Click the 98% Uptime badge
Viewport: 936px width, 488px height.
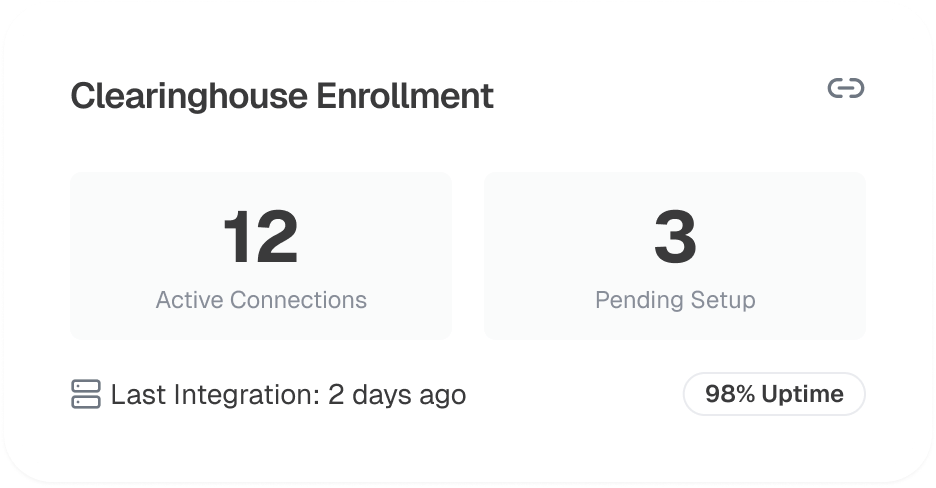coord(773,394)
